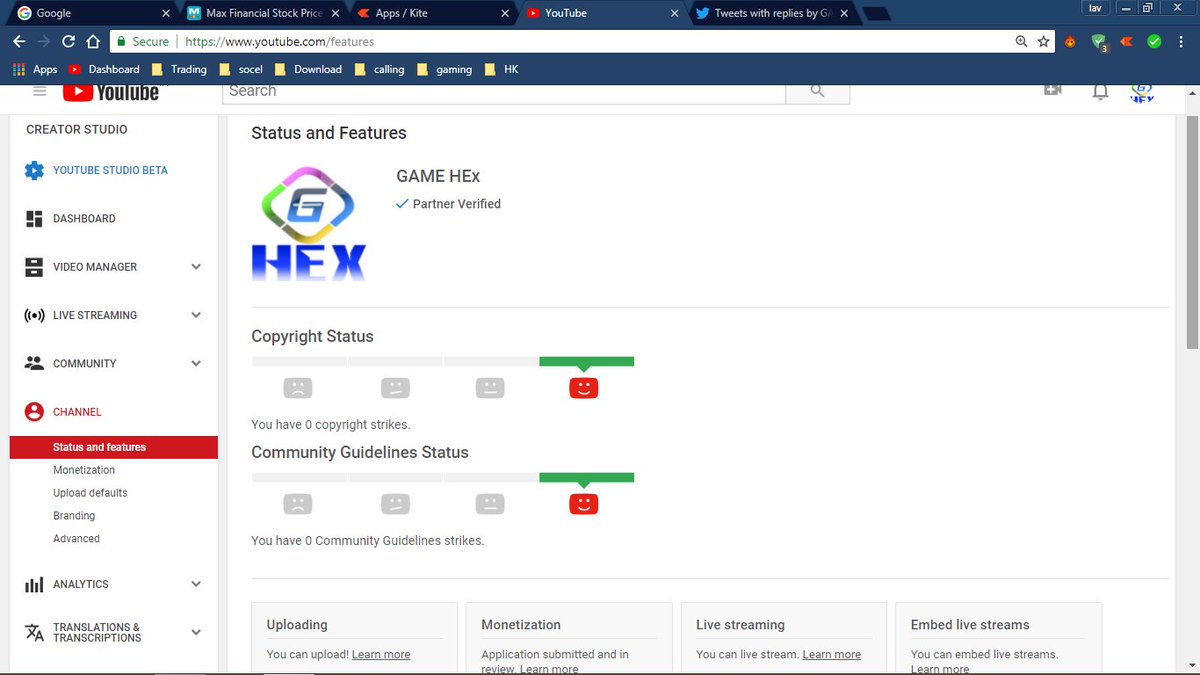
Task: Click the Translations & Transcriptions icon
Action: point(34,632)
